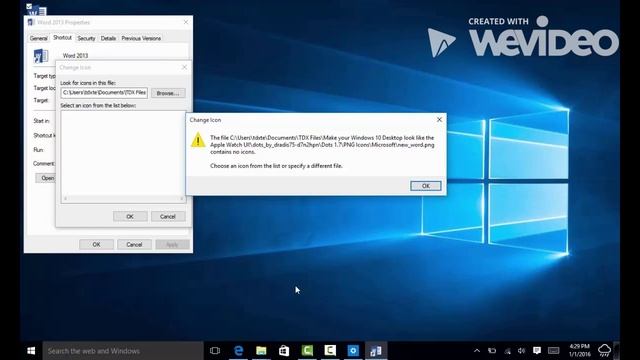Click OK in Word 2013 Properties window
Screen dimensions: 640x360
tap(96, 244)
